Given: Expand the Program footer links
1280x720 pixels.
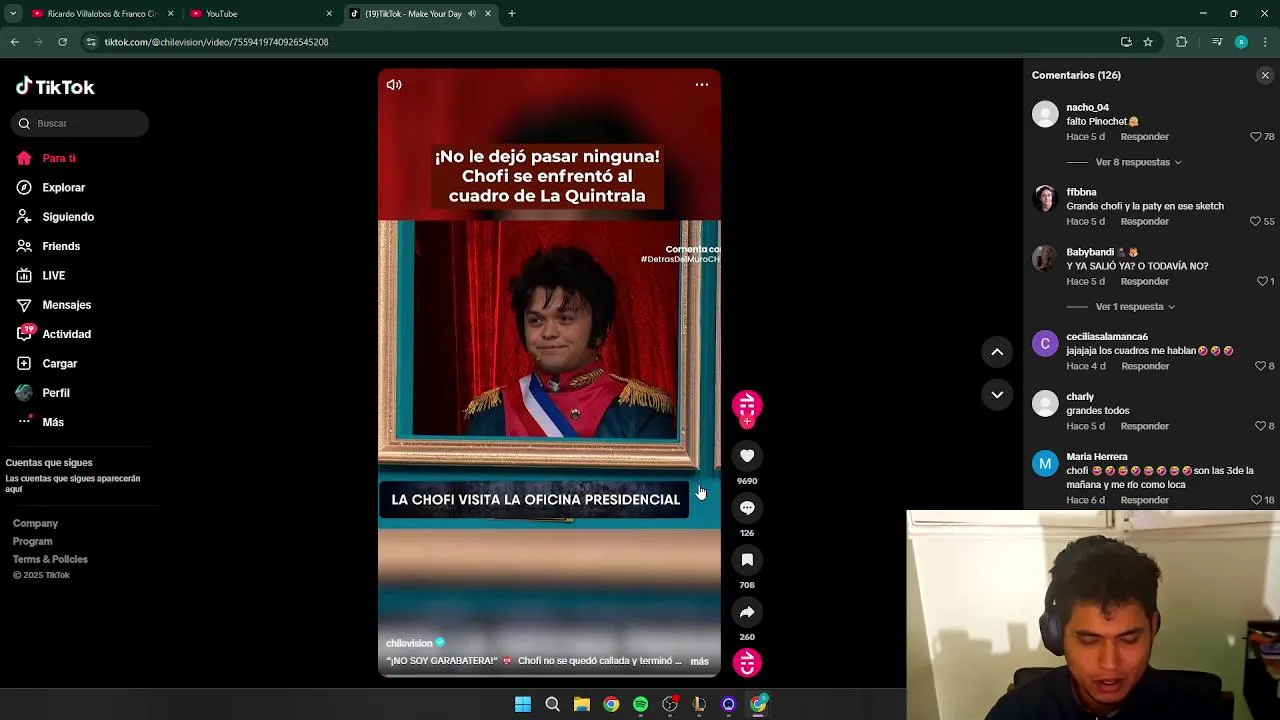Looking at the screenshot, I should point(32,542).
